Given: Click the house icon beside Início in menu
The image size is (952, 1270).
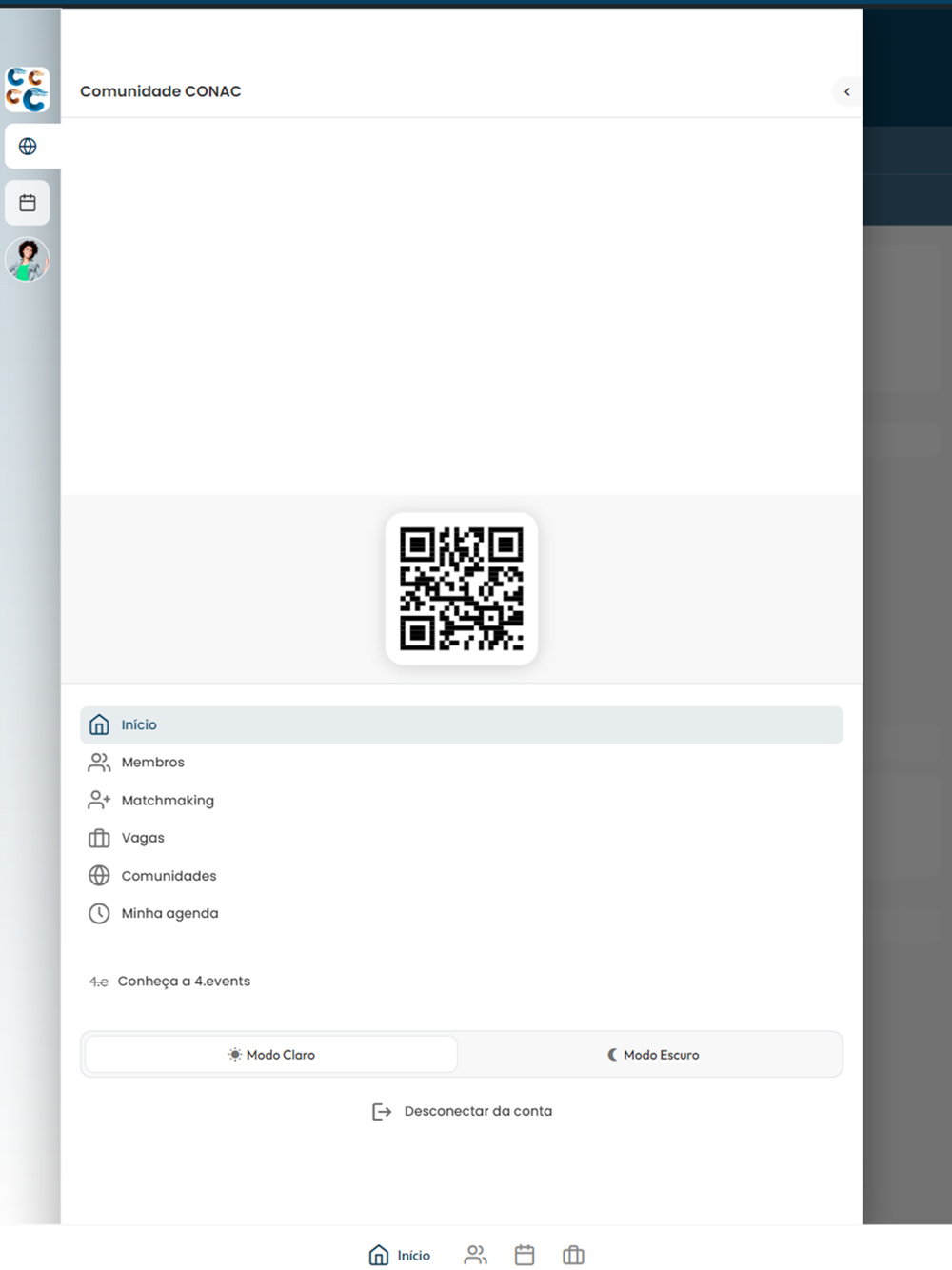Looking at the screenshot, I should tap(99, 724).
